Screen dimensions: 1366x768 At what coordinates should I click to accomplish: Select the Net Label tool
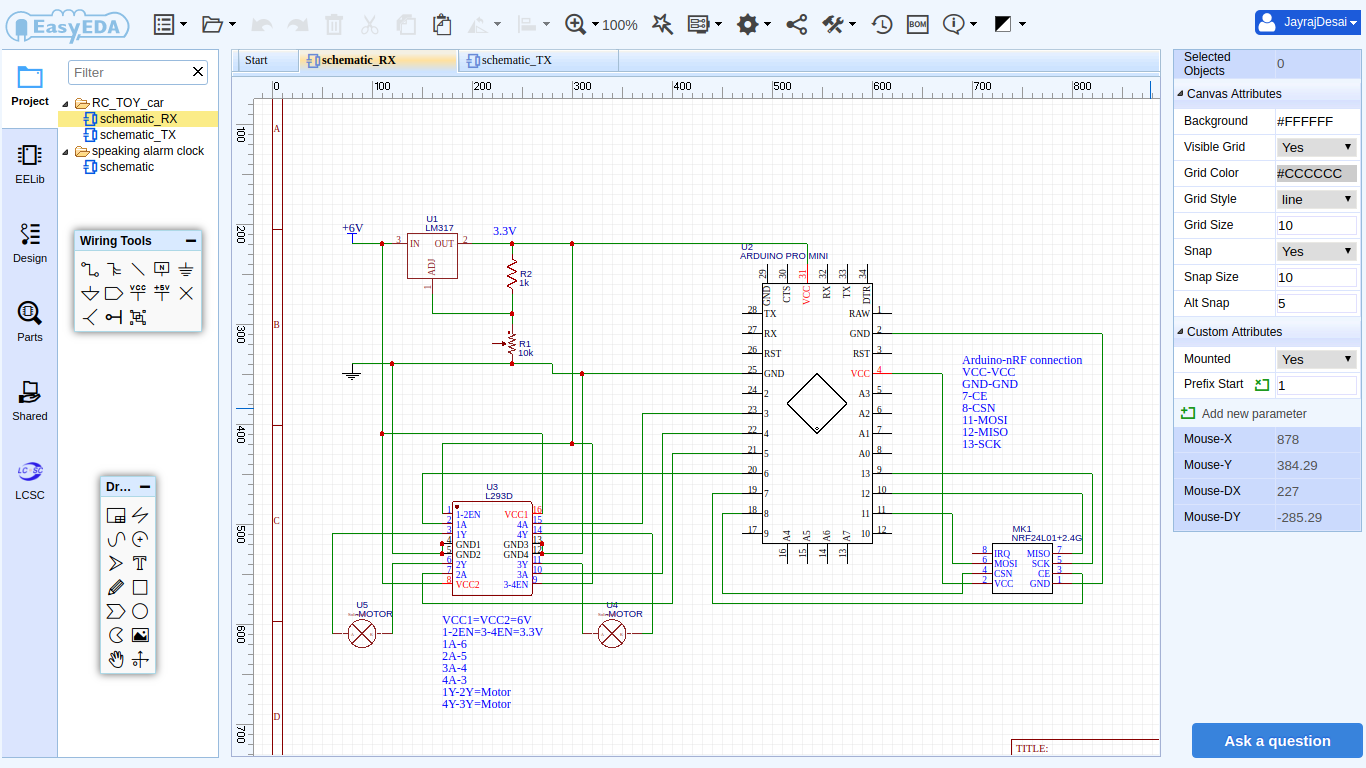point(162,269)
